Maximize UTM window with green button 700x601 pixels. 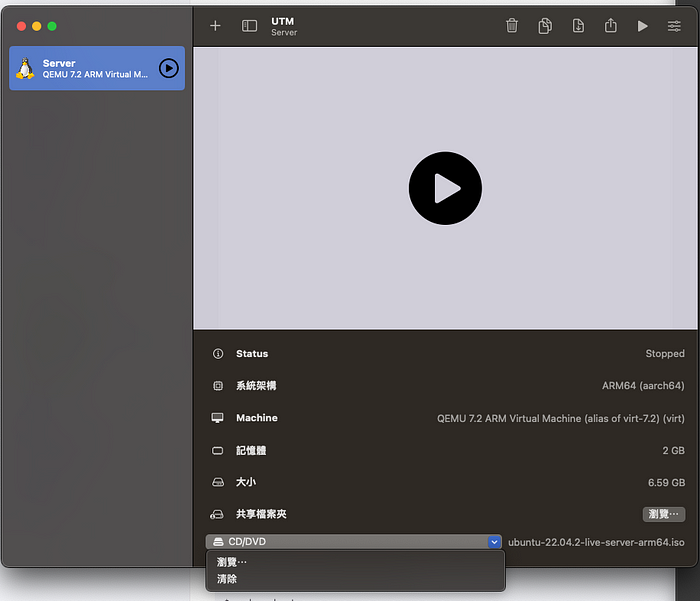[52, 26]
